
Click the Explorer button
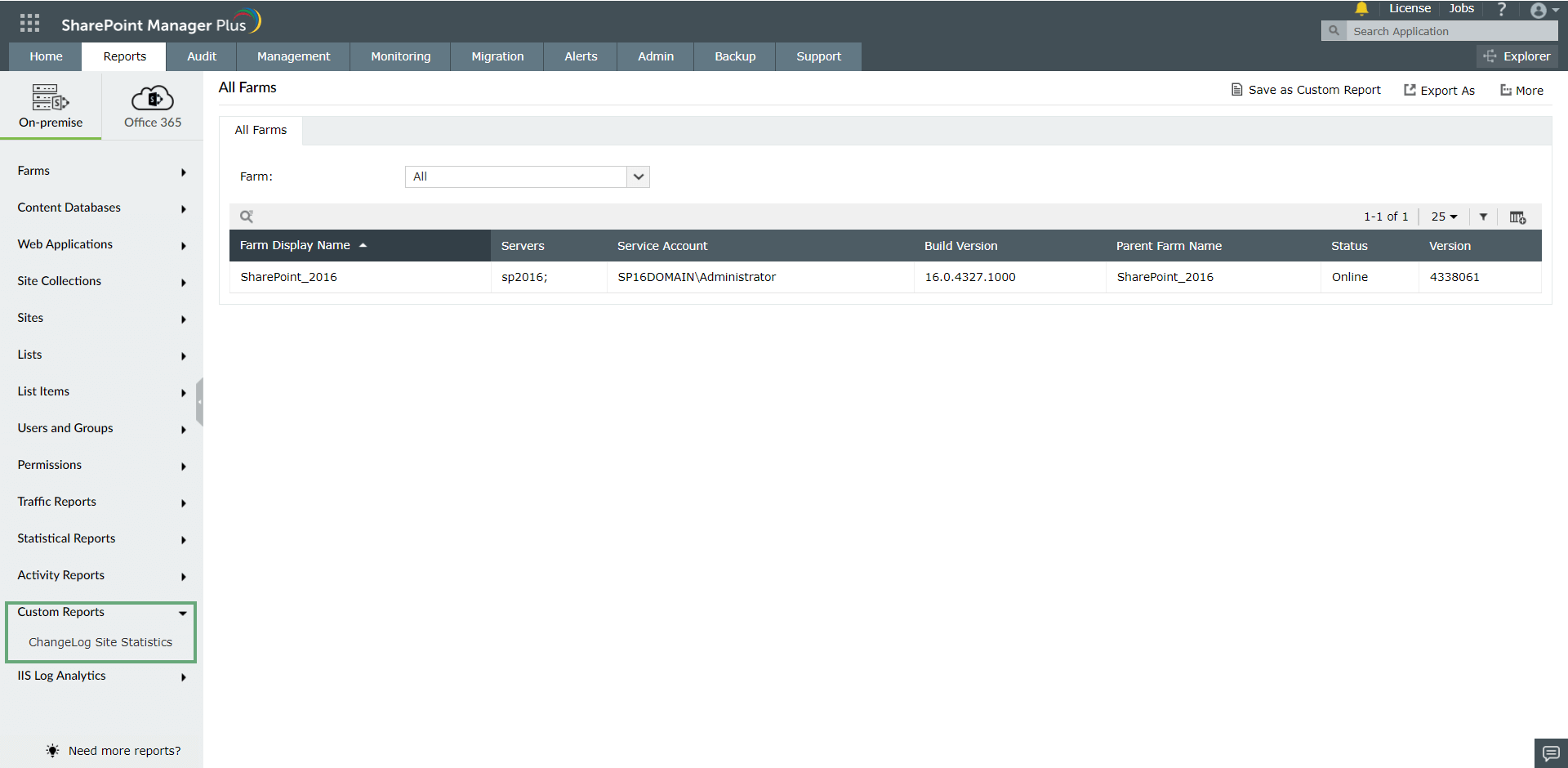pos(1517,56)
